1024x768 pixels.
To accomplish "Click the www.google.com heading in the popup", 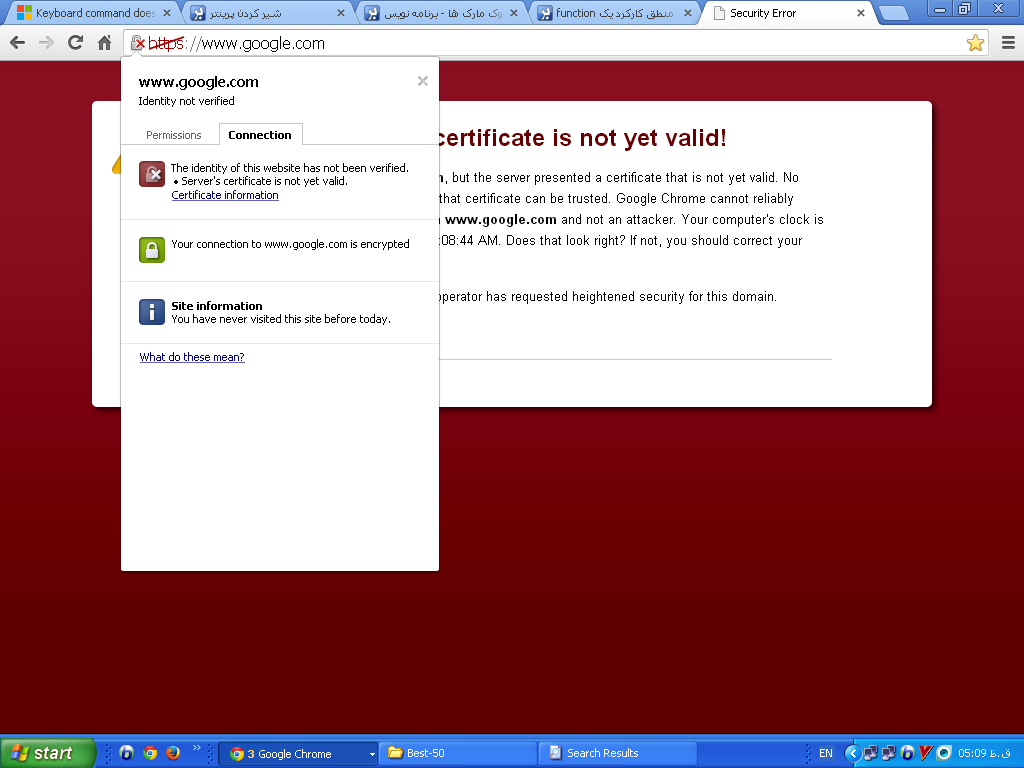I will [199, 82].
